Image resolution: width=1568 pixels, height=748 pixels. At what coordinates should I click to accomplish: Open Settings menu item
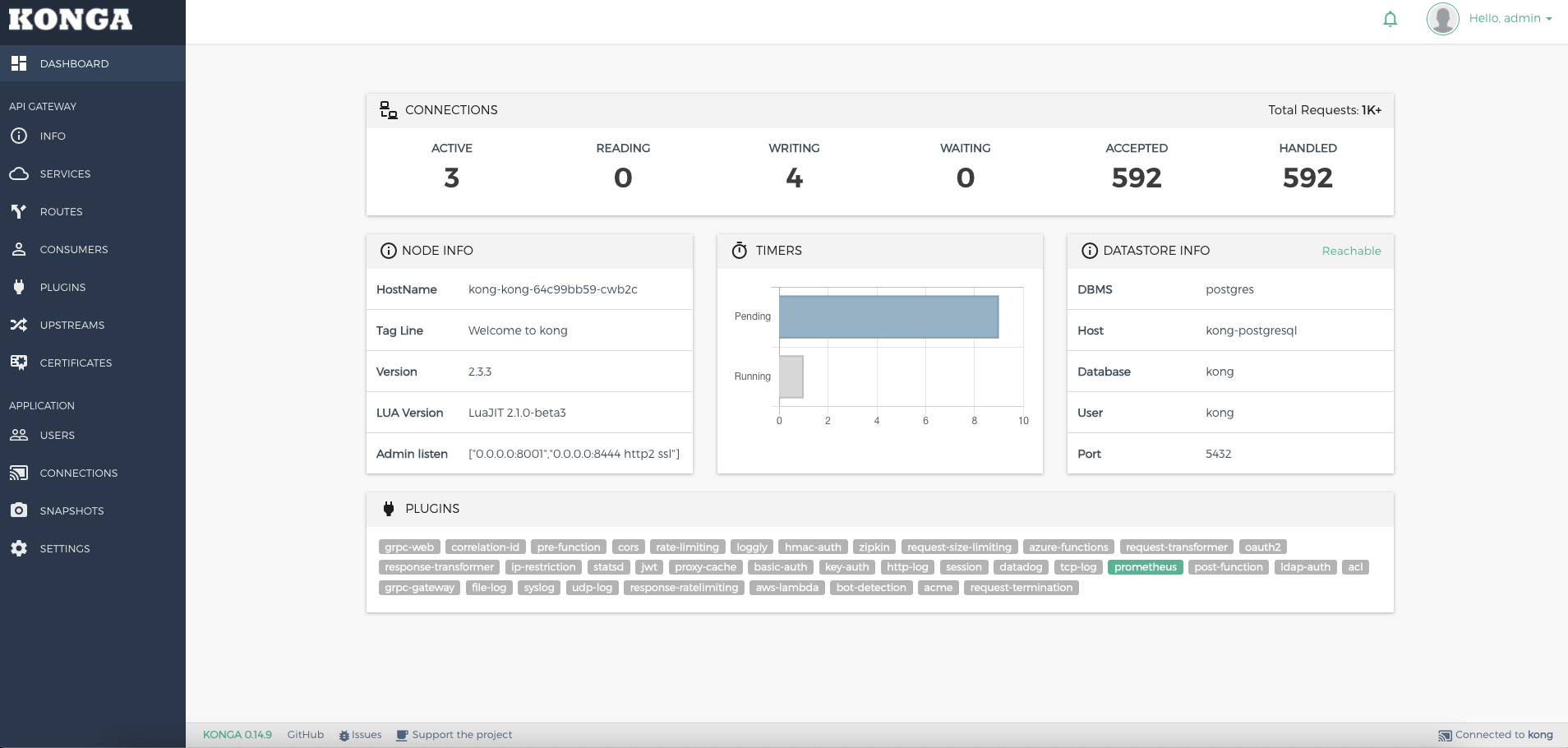[x=93, y=548]
